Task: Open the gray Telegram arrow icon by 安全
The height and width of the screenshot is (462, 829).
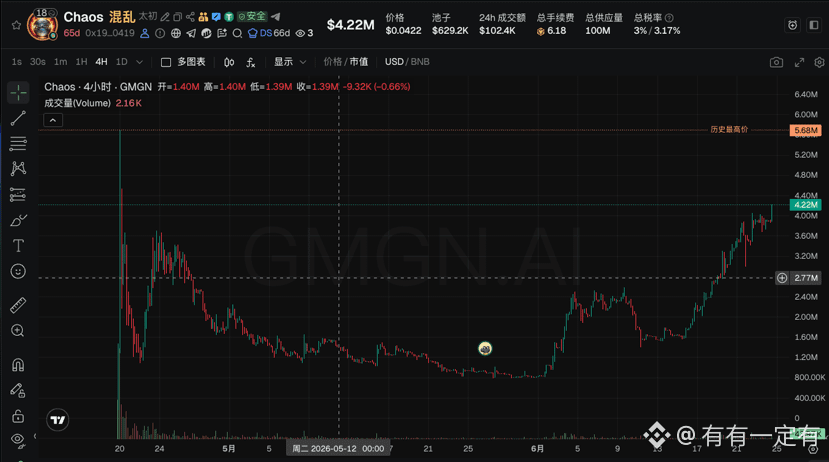Action: pyautogui.click(x=275, y=17)
